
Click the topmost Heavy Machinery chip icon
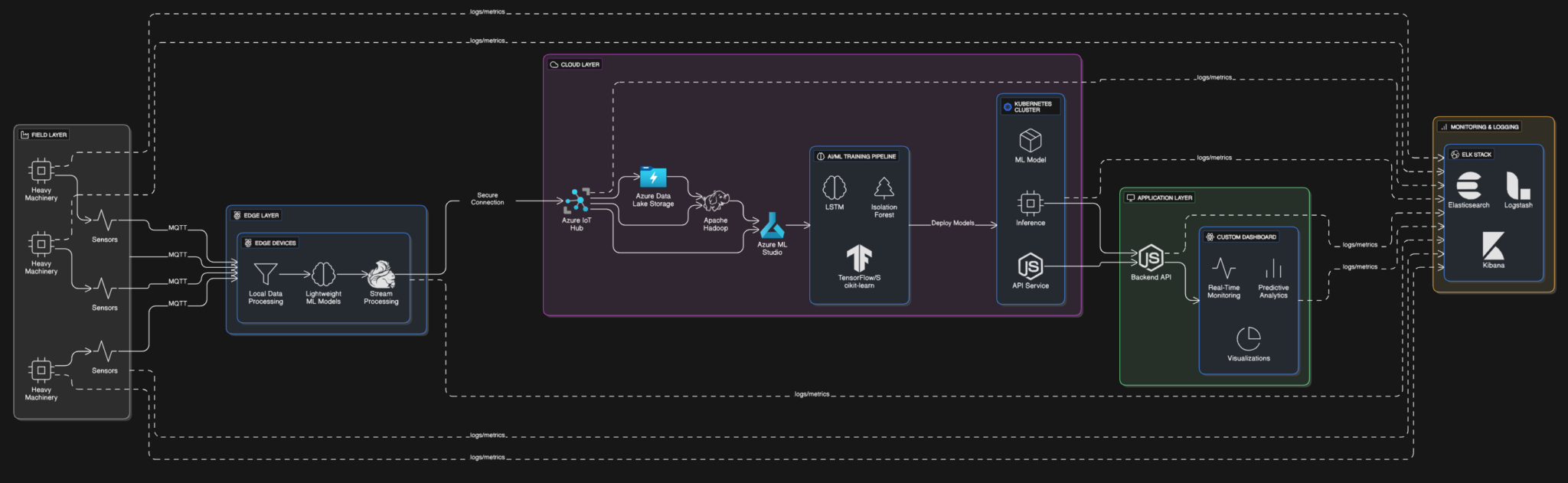(41, 170)
